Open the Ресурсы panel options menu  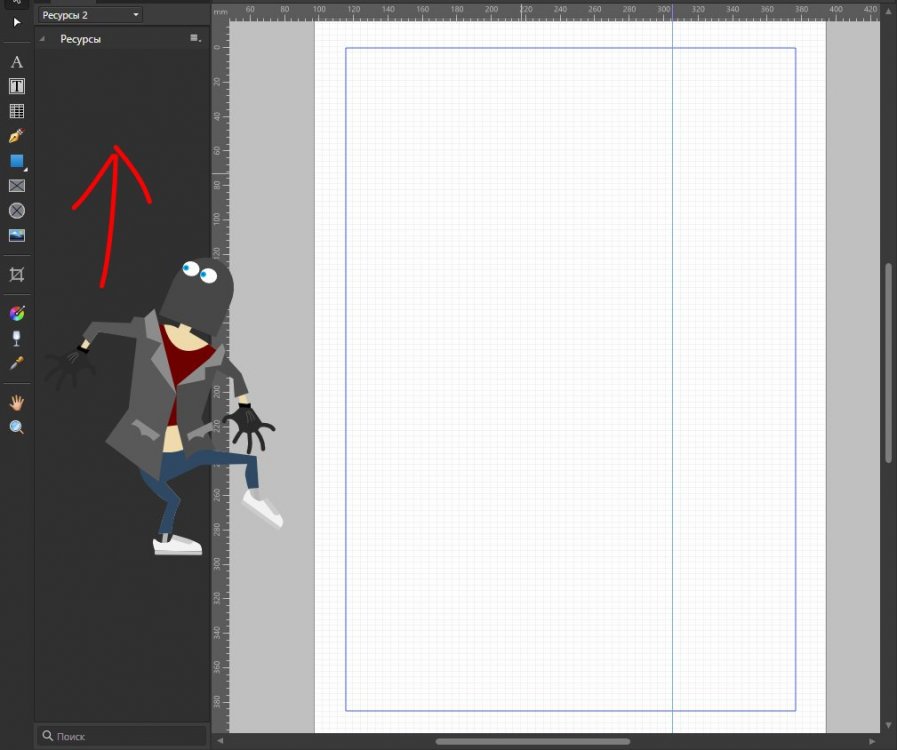pos(195,38)
